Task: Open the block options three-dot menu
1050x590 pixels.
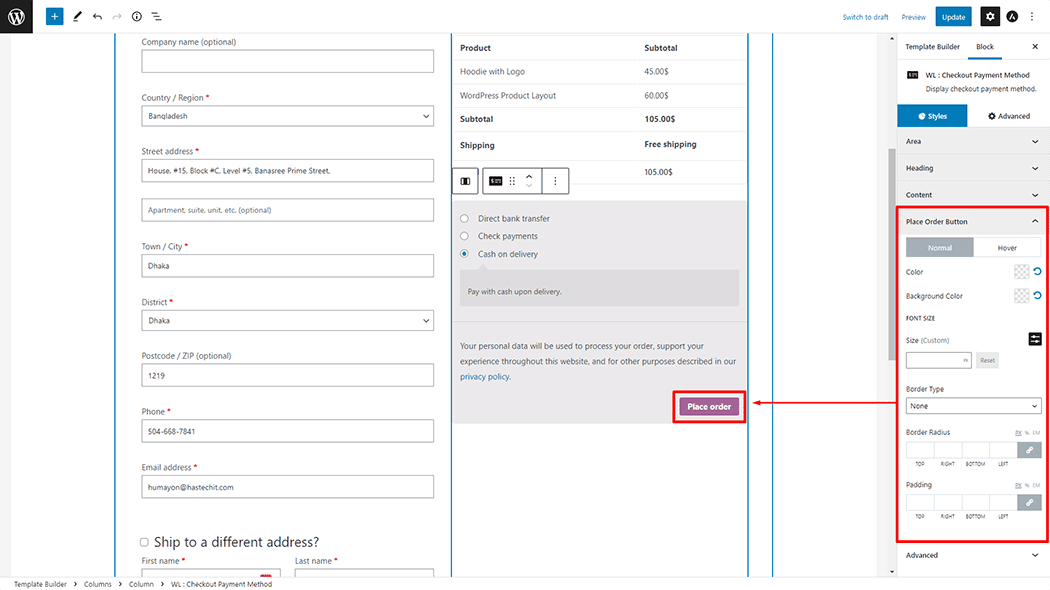Action: pyautogui.click(x=555, y=181)
